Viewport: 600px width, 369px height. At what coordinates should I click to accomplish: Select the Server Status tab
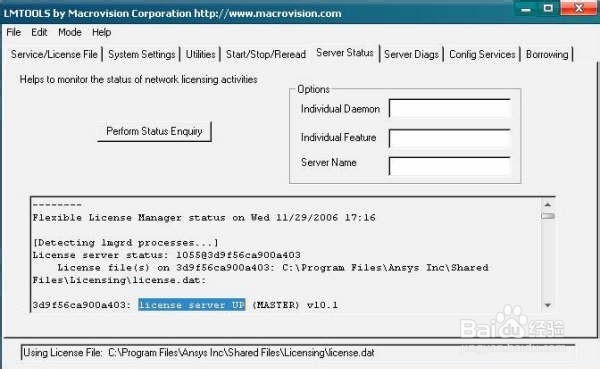click(x=345, y=53)
